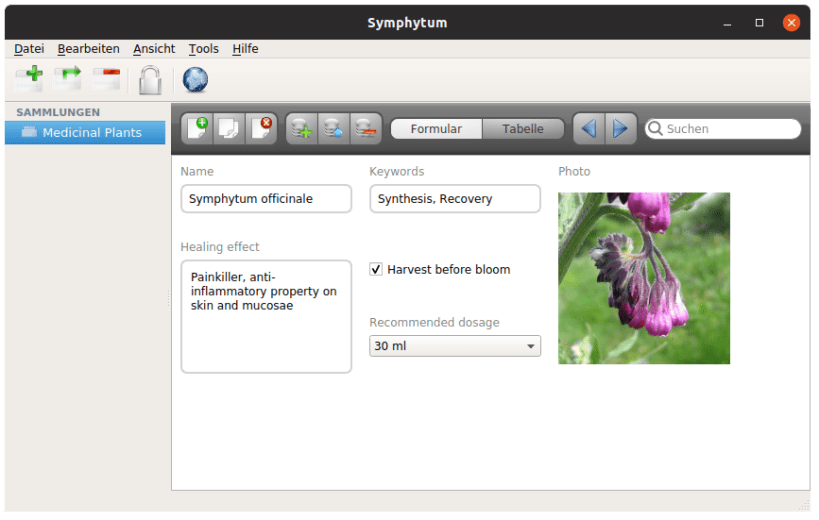Click the duplicate collection icon with green arrow
The image size is (819, 520).
pyautogui.click(x=68, y=79)
